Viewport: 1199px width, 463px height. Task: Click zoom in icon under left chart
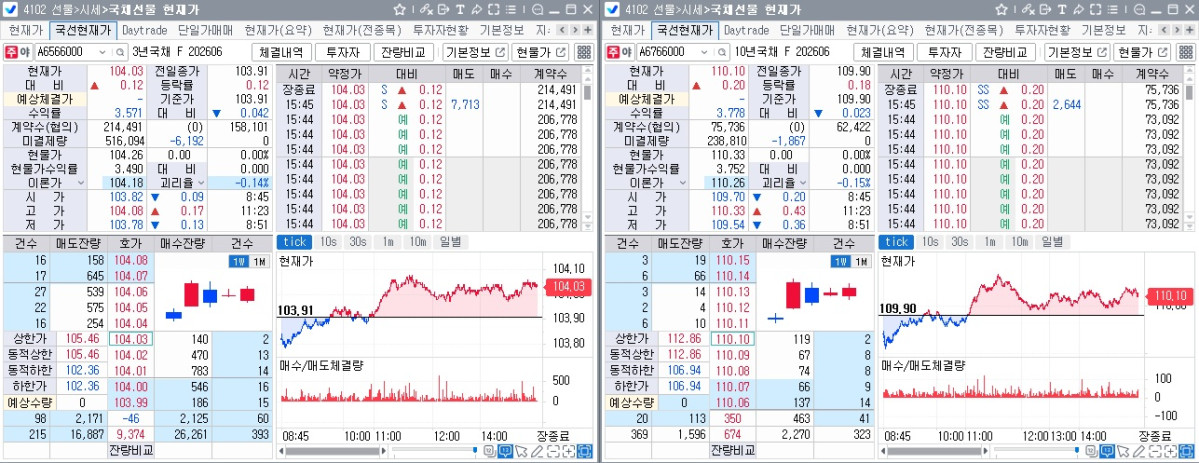coord(569,451)
